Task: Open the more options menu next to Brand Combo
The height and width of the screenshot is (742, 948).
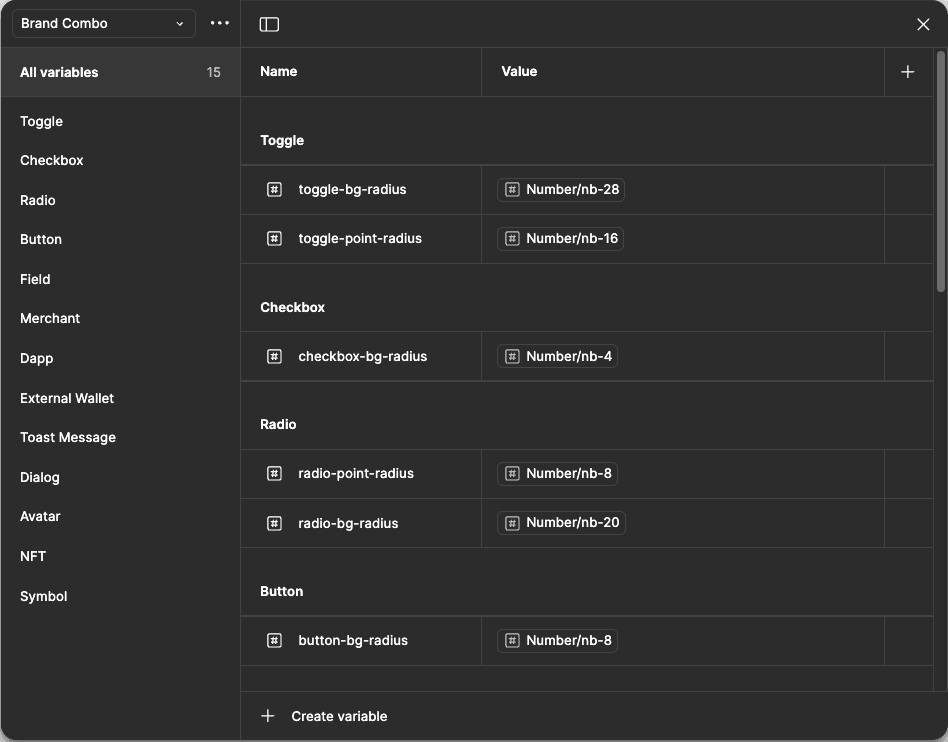Action: tap(219, 23)
